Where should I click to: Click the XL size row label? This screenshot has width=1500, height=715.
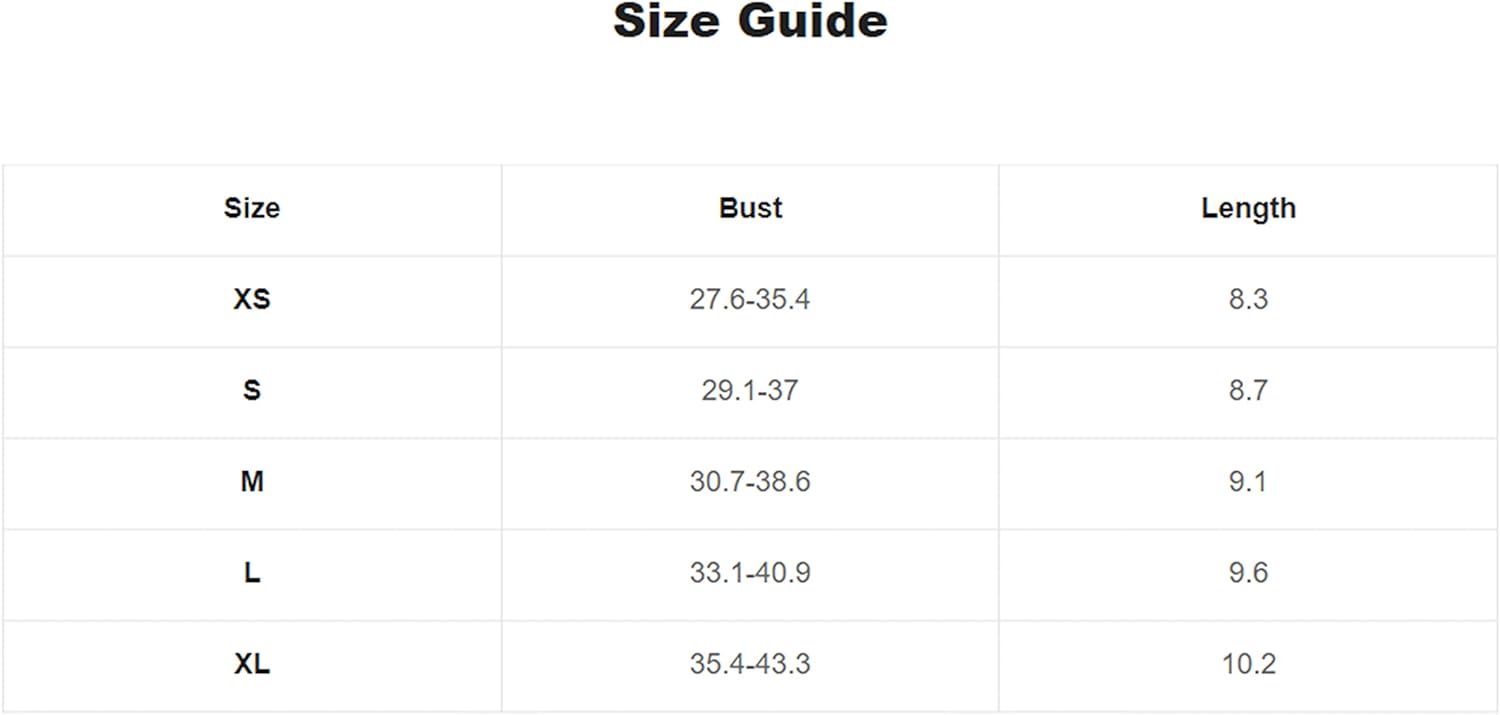[x=252, y=664]
